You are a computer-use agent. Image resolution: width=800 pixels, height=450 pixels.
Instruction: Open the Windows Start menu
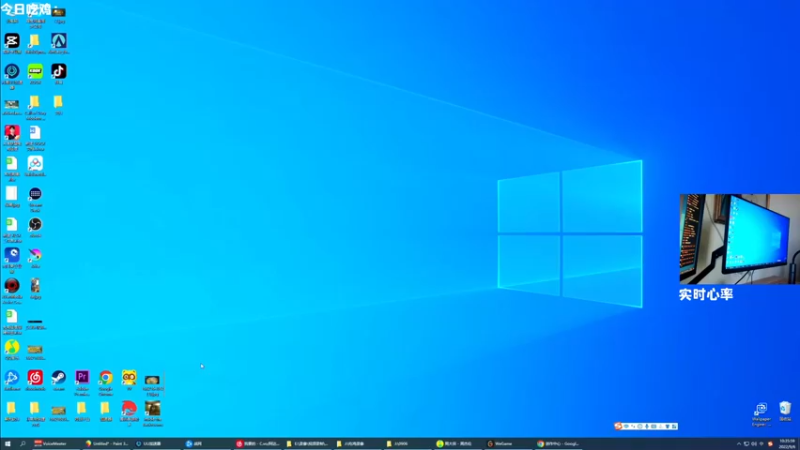pyautogui.click(x=7, y=444)
